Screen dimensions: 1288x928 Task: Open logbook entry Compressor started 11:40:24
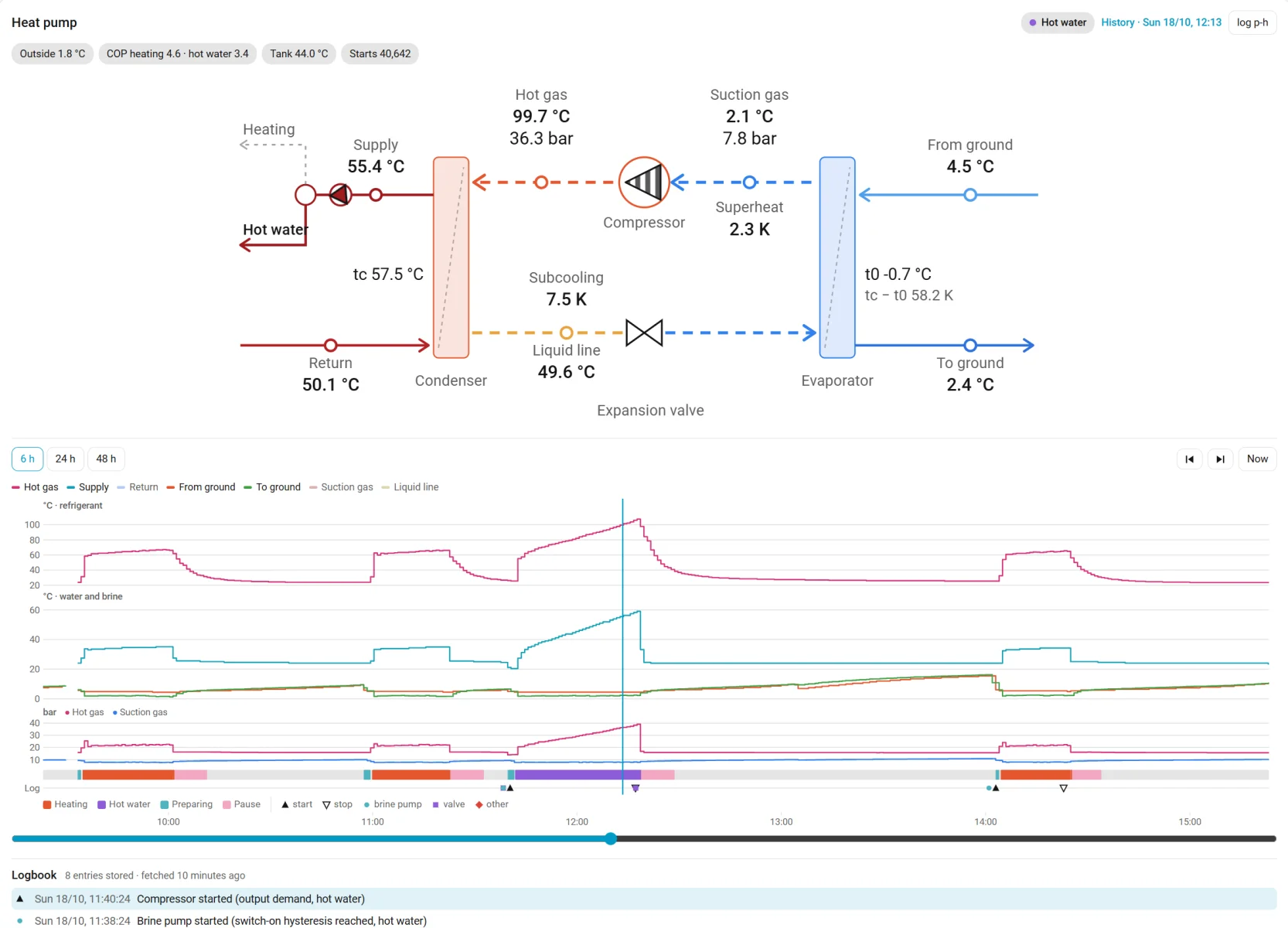pos(644,899)
